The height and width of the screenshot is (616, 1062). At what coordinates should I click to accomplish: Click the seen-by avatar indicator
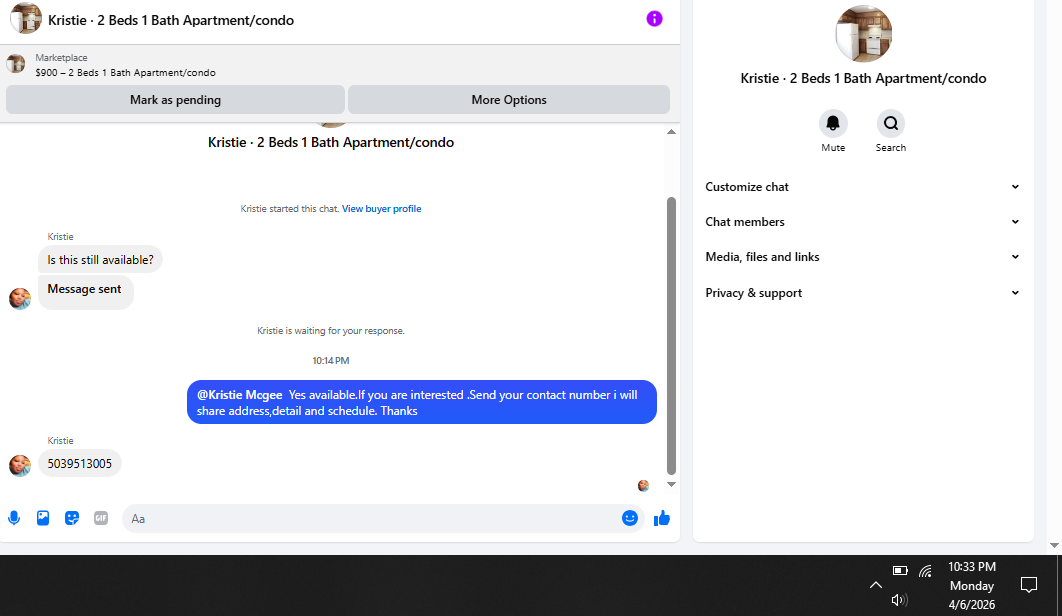click(643, 485)
